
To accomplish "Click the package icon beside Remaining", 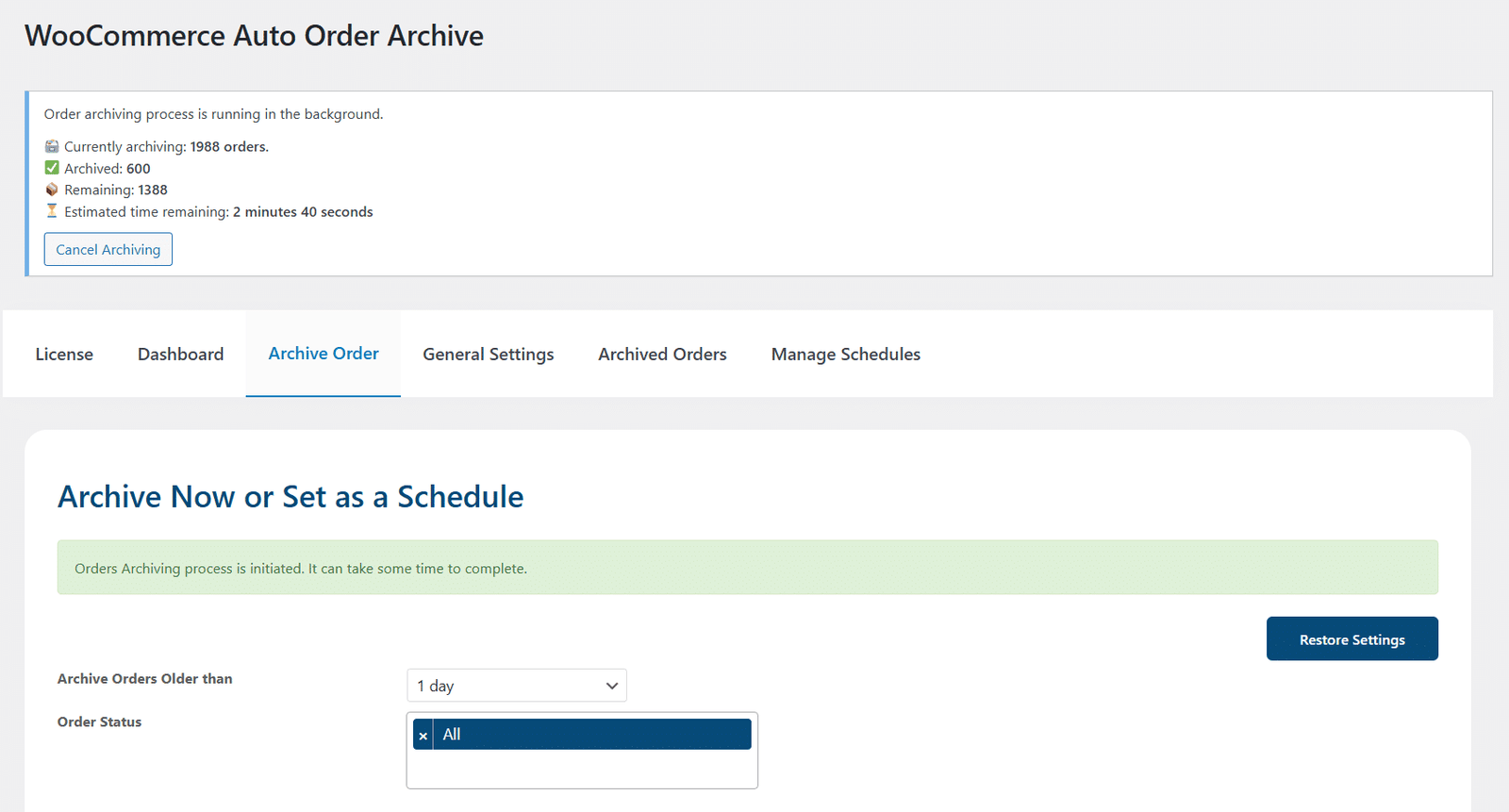I will (52, 190).
